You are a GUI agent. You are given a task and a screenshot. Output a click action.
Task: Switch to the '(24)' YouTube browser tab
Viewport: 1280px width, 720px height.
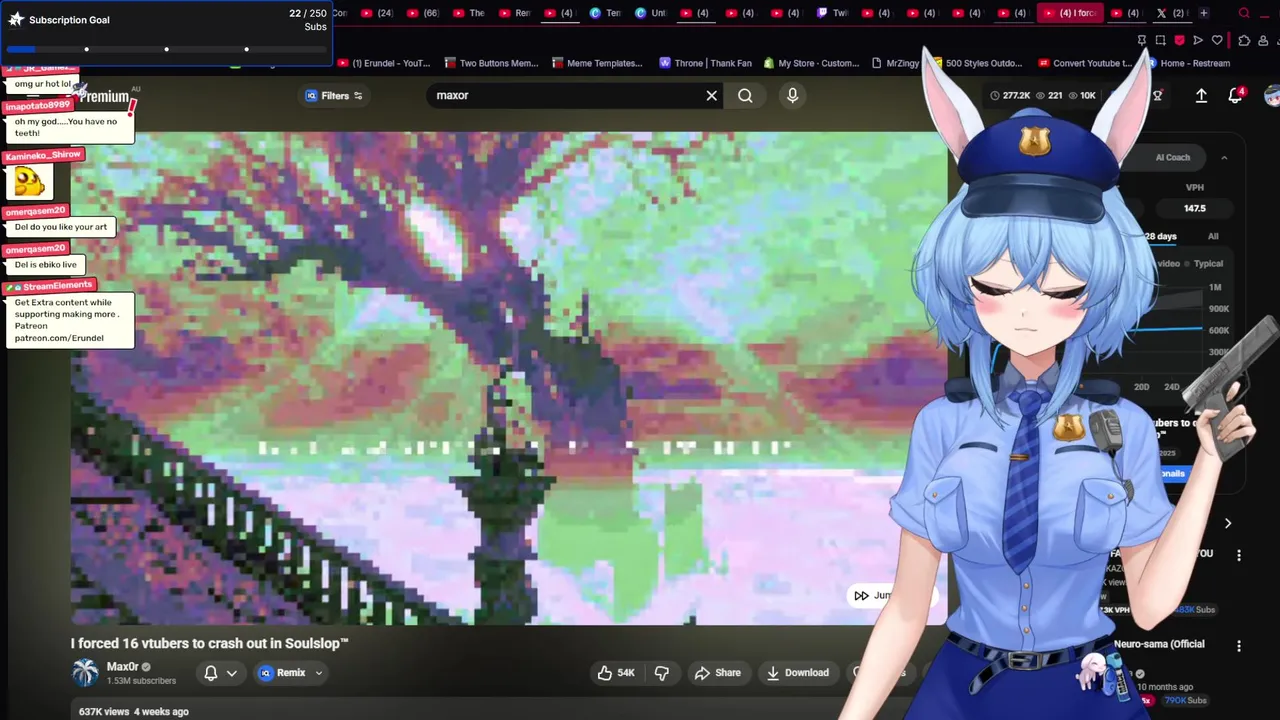[377, 13]
